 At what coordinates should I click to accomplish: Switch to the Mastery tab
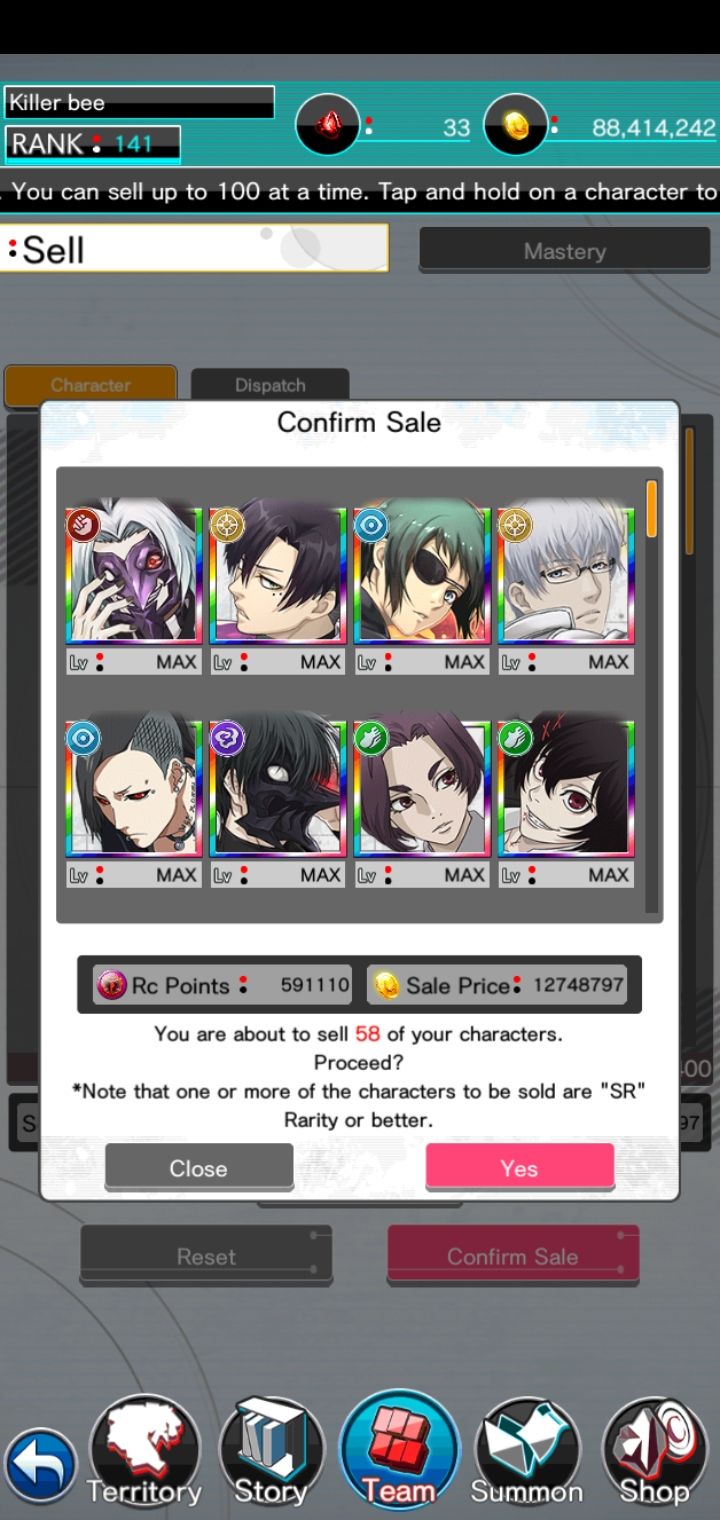pos(565,251)
